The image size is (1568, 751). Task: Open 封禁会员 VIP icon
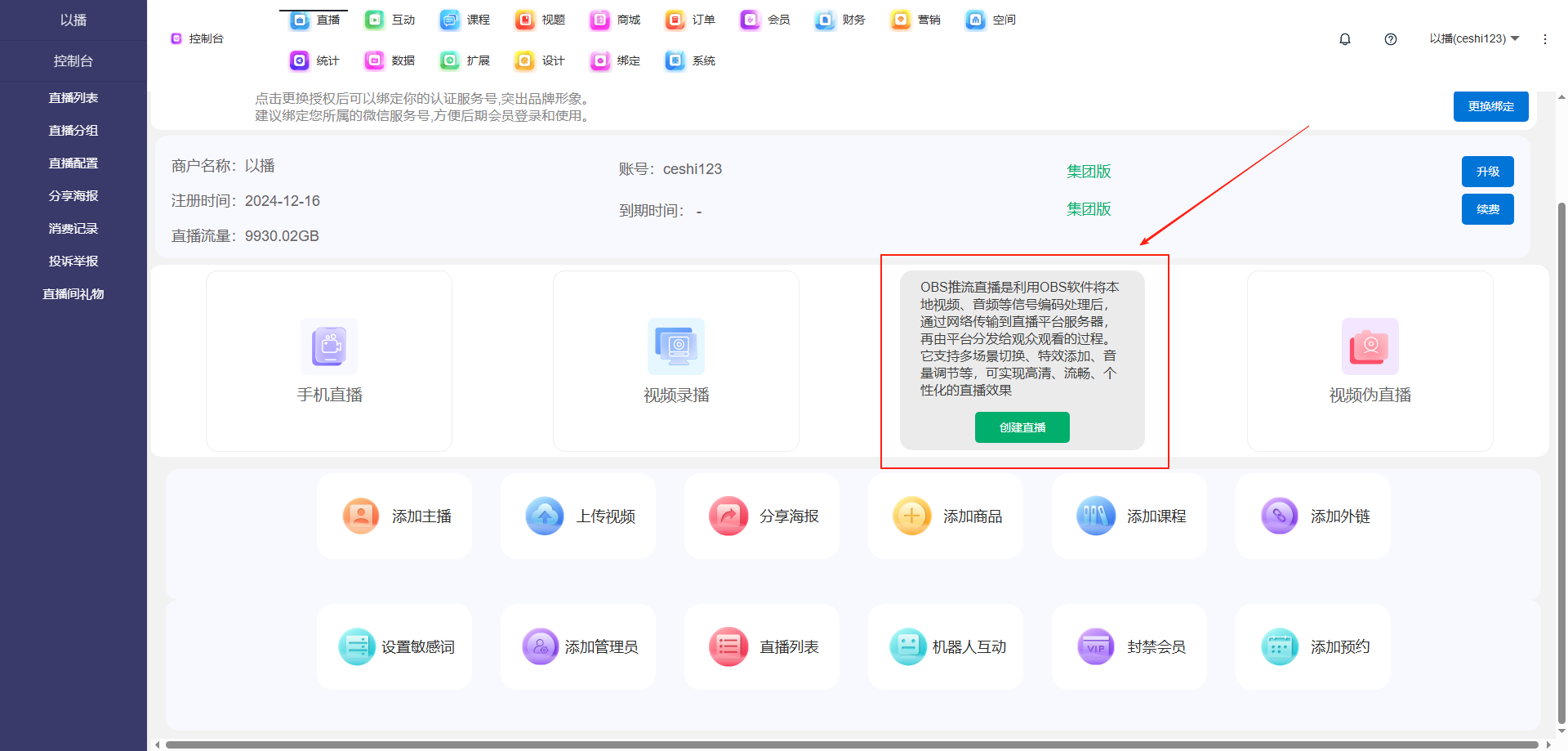click(x=1096, y=647)
